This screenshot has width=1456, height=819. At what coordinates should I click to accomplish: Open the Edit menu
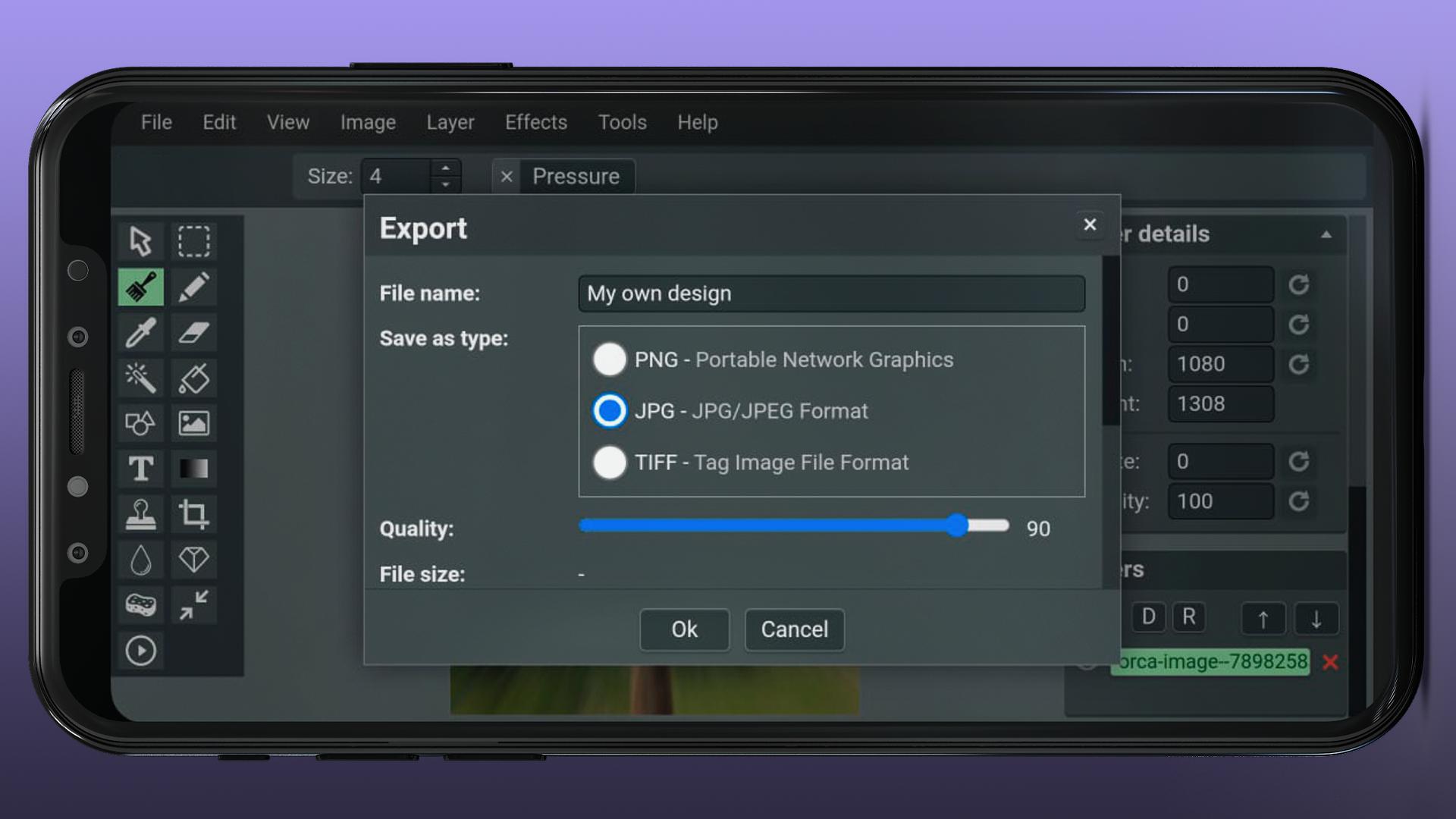click(219, 122)
